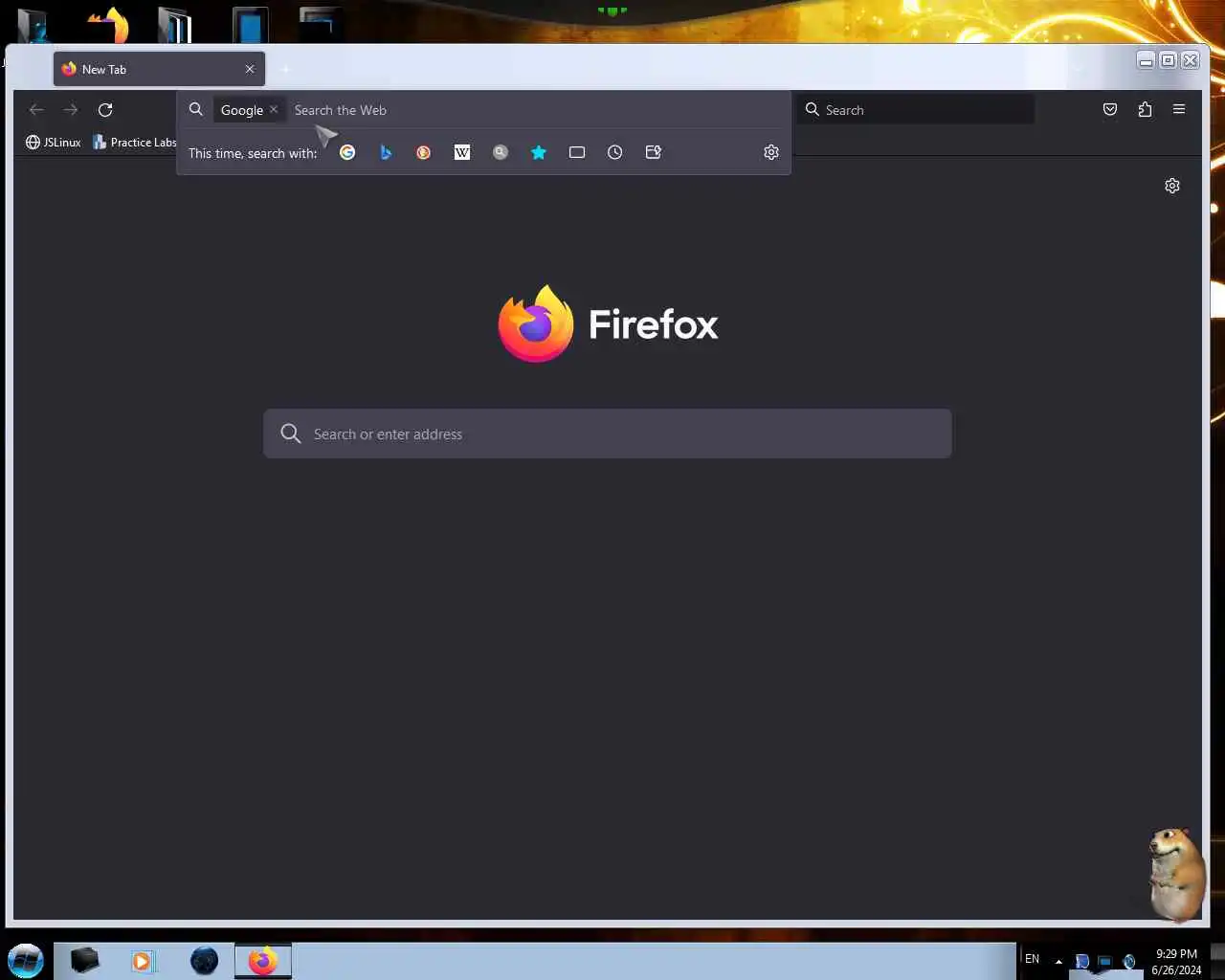Personalize new tab via gear icon
Viewport: 1225px width, 980px height.
pyautogui.click(x=1172, y=186)
